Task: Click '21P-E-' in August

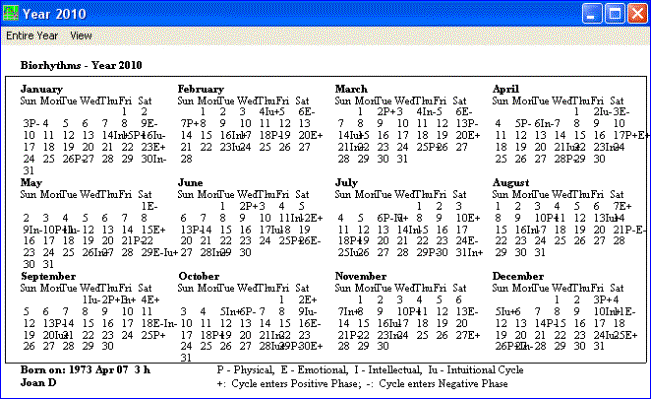Action: pyautogui.click(x=629, y=230)
